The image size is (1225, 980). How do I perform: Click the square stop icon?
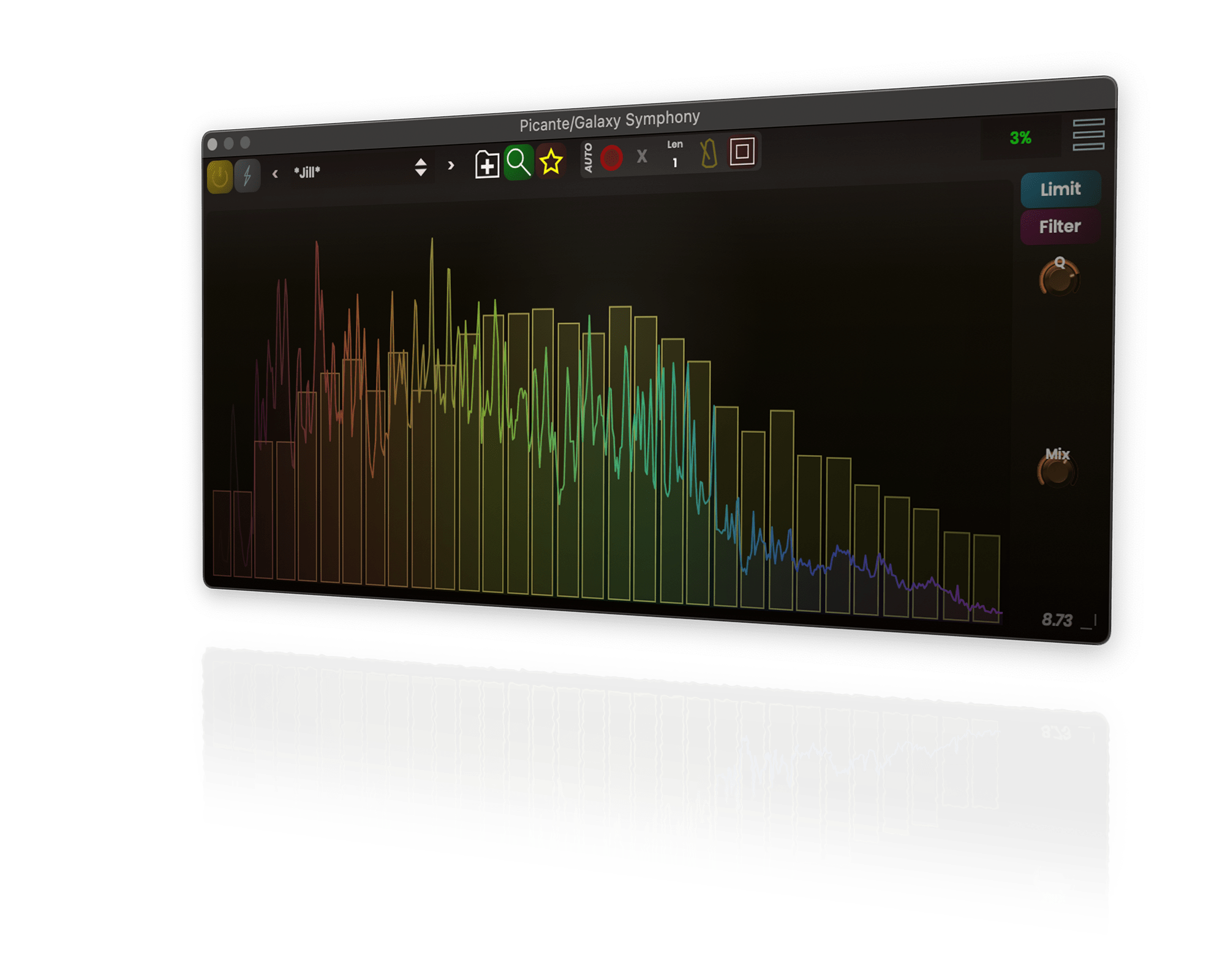pos(742,151)
